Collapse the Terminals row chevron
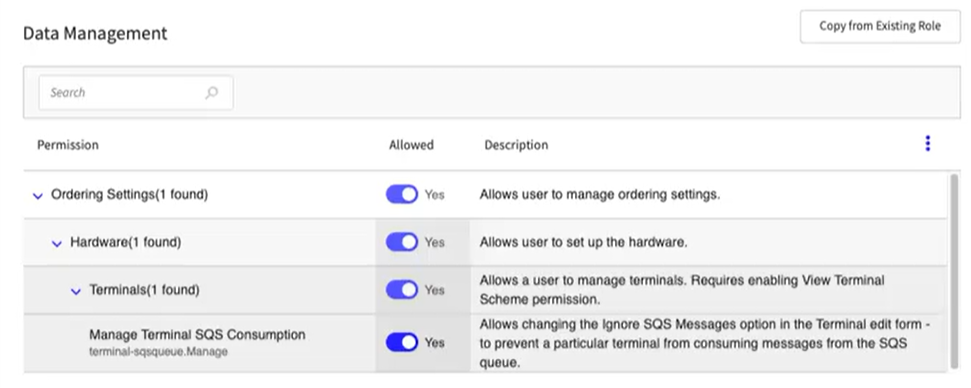 [x=76, y=291]
